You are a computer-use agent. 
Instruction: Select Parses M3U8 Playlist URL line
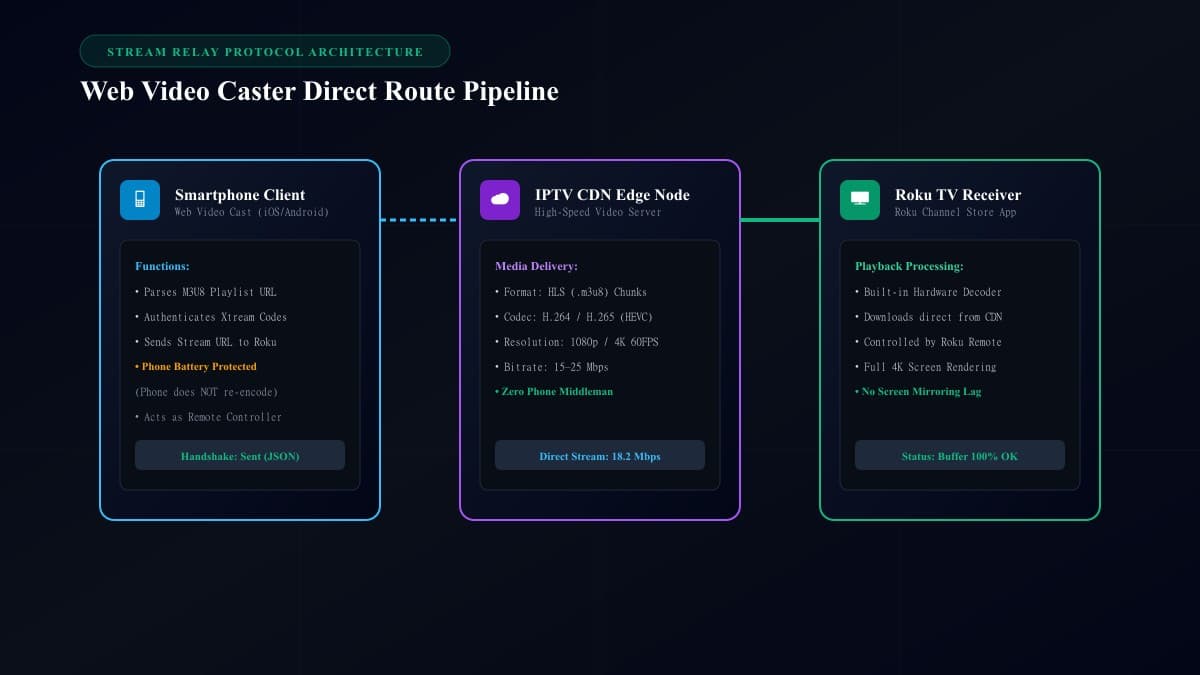click(205, 292)
